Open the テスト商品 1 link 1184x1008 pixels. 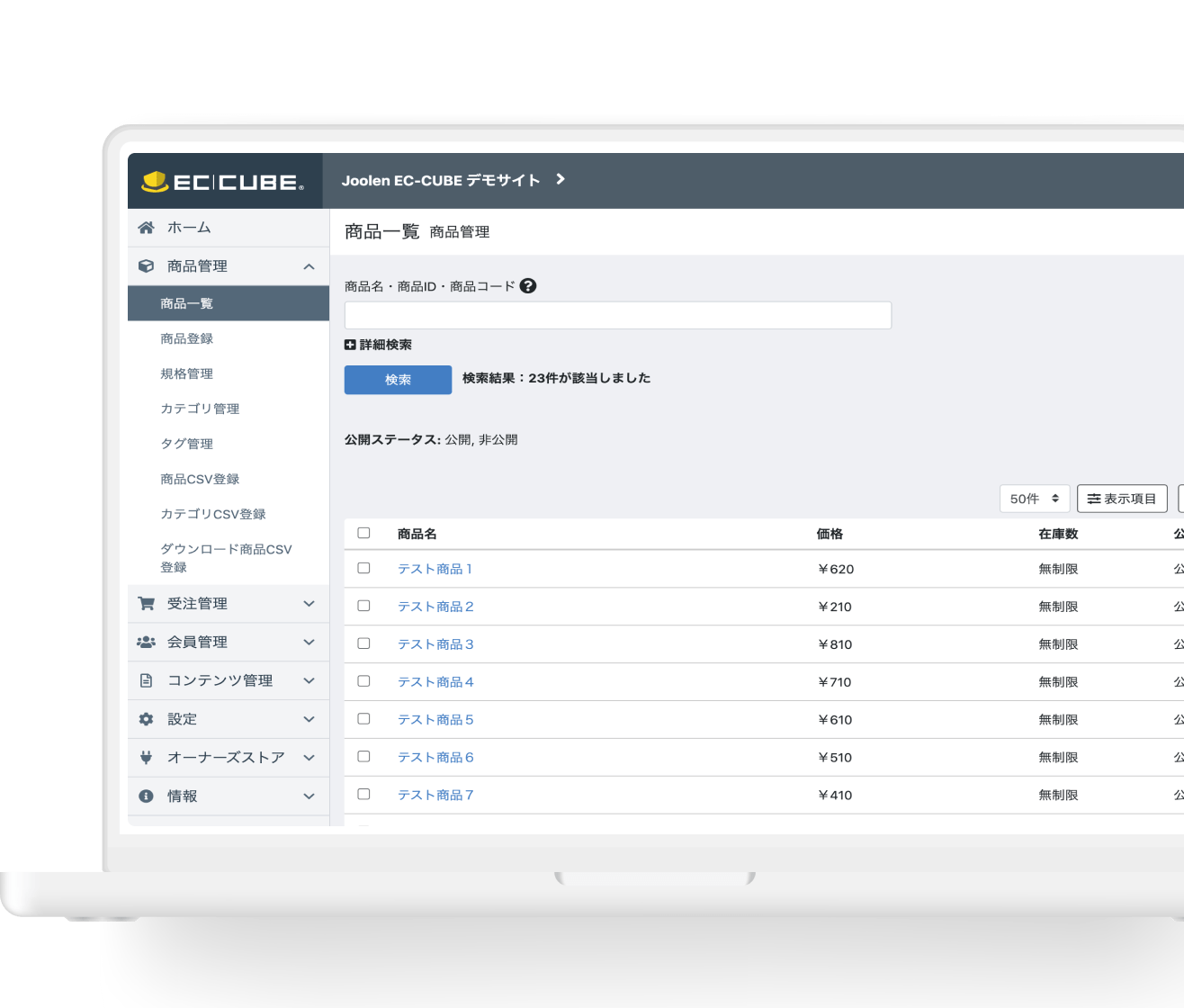coord(435,569)
